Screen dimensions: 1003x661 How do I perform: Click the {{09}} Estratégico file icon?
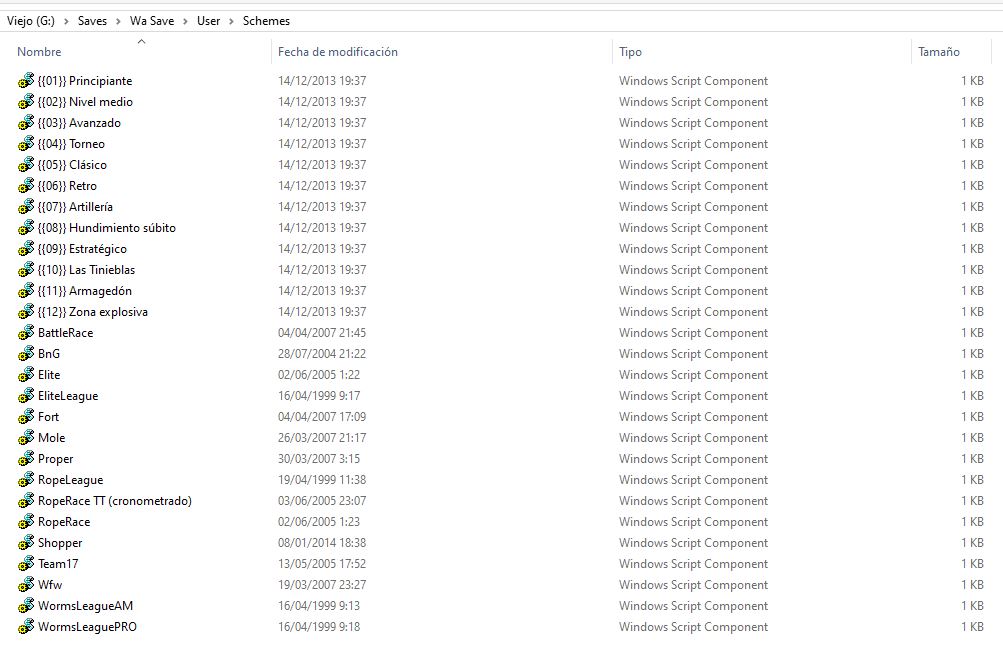tap(26, 249)
